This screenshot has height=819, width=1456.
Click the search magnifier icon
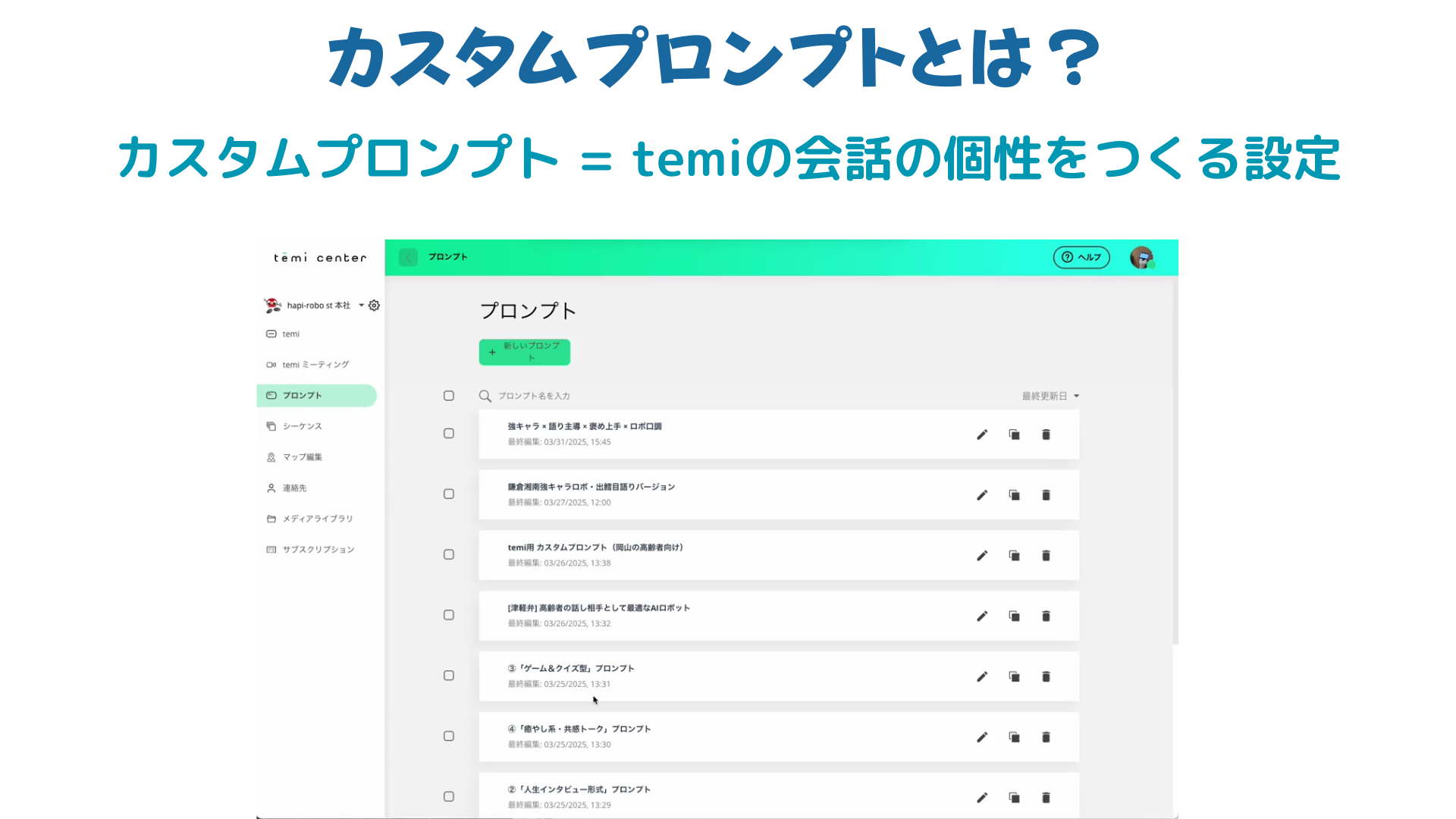coord(485,396)
